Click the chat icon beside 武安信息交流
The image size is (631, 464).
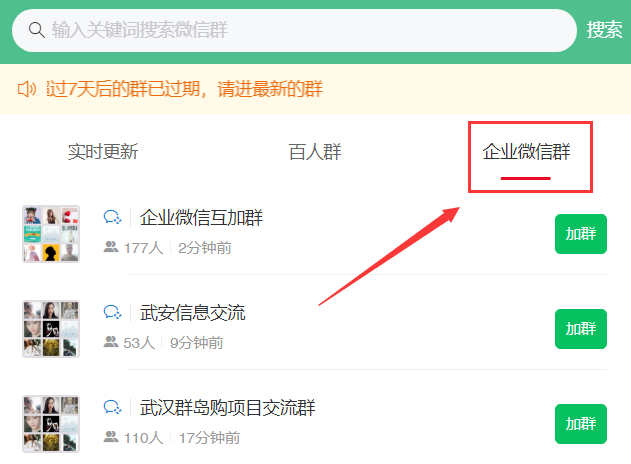(x=112, y=312)
